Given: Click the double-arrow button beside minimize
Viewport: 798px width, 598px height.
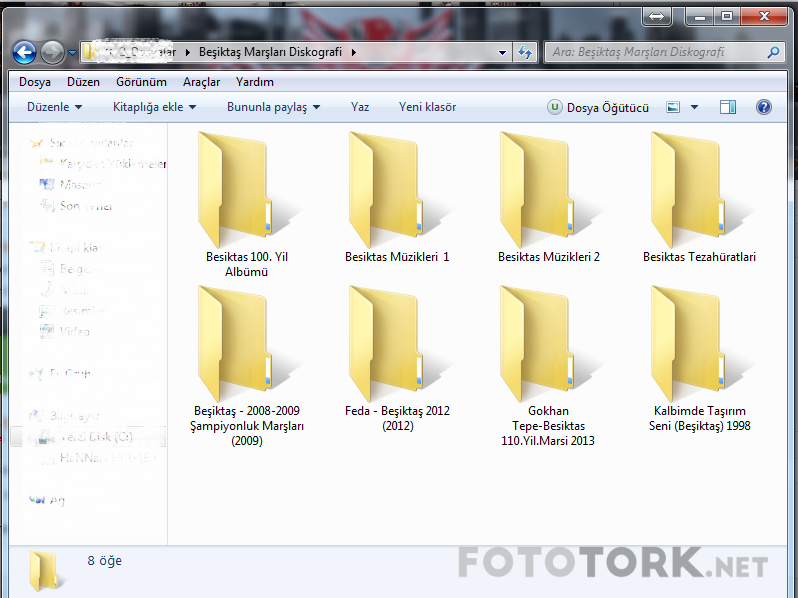Looking at the screenshot, I should click(x=657, y=16).
